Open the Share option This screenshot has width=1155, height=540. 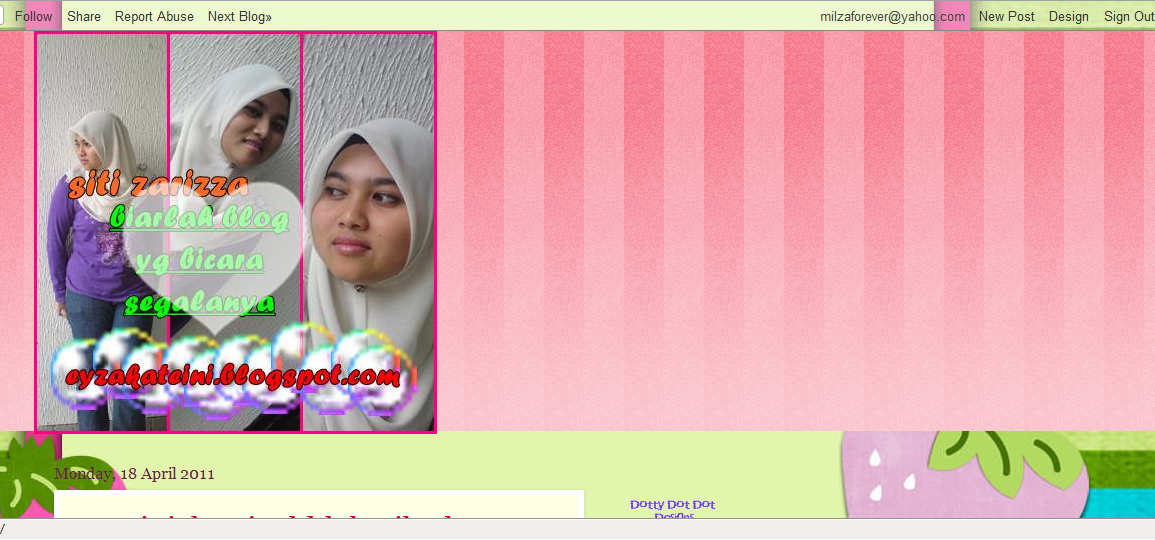pyautogui.click(x=84, y=16)
